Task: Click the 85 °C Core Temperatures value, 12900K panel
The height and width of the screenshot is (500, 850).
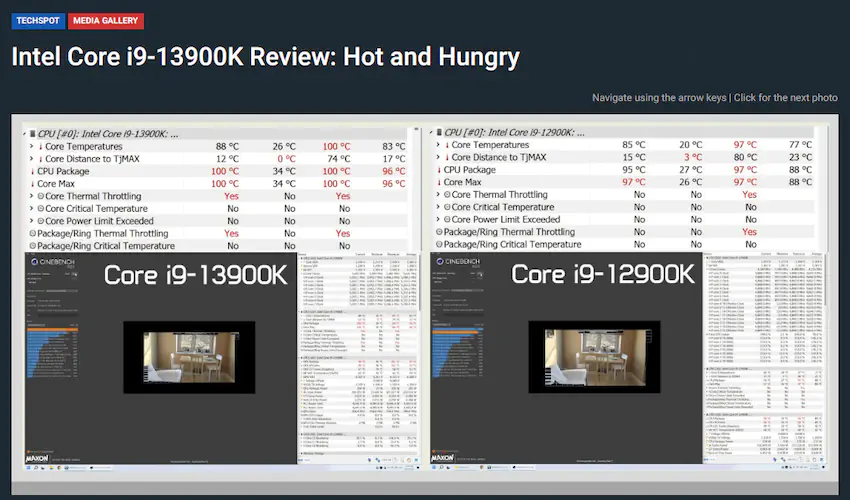Action: click(634, 145)
